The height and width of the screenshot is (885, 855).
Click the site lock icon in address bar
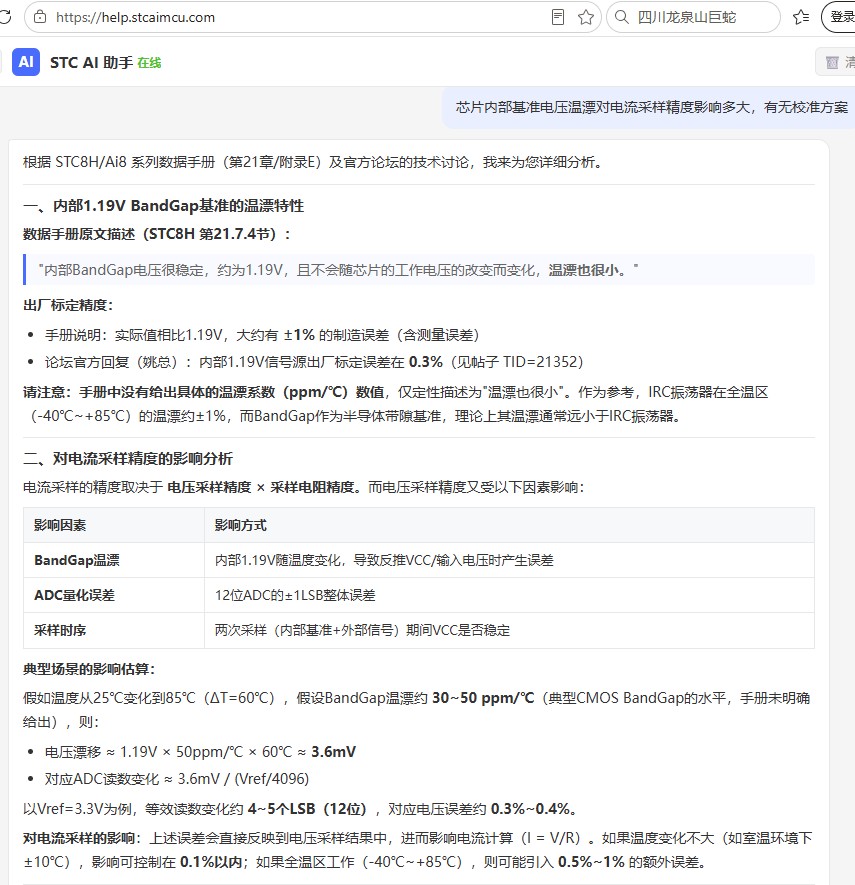pos(40,17)
